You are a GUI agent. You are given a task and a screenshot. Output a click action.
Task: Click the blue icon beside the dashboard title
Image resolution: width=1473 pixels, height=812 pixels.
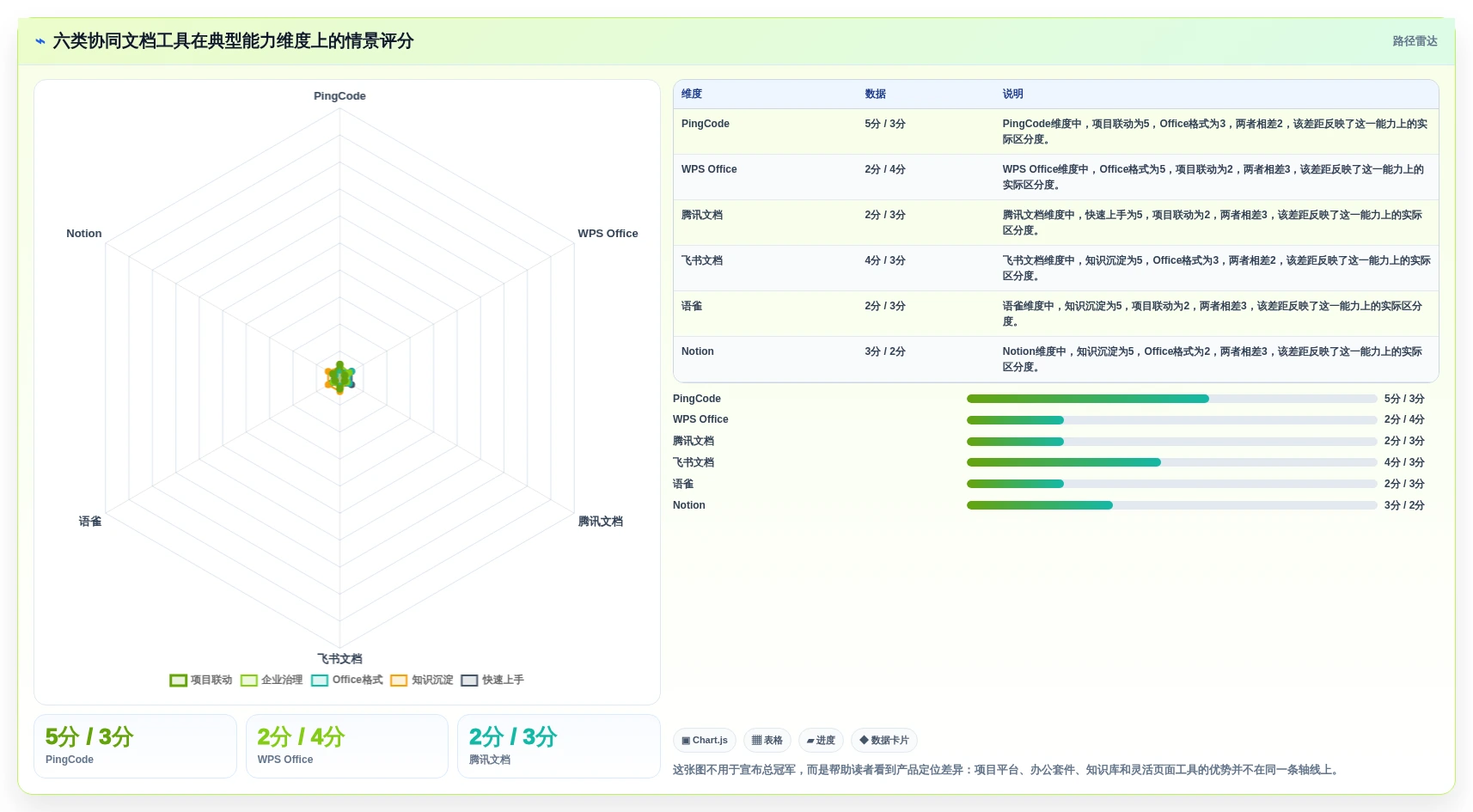40,41
